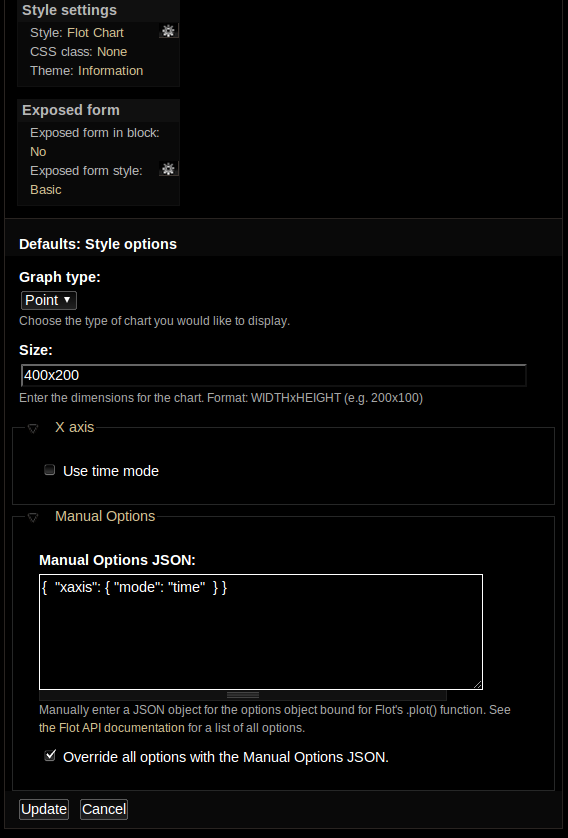
Task: Click the X axis legend label
Action: click(x=74, y=428)
